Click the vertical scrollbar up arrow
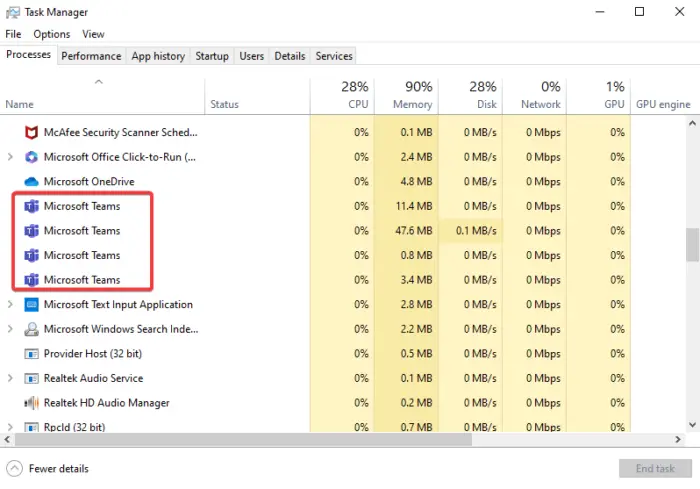Image resolution: width=700 pixels, height=489 pixels. click(692, 123)
